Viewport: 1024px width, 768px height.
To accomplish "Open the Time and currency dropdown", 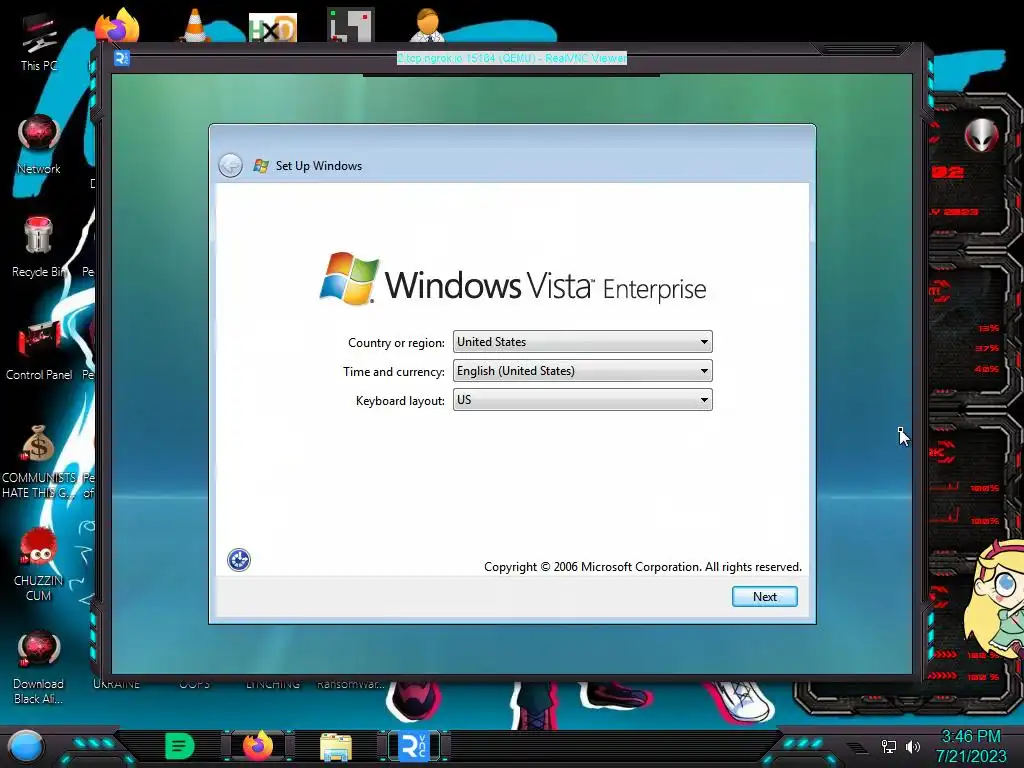I will point(583,371).
